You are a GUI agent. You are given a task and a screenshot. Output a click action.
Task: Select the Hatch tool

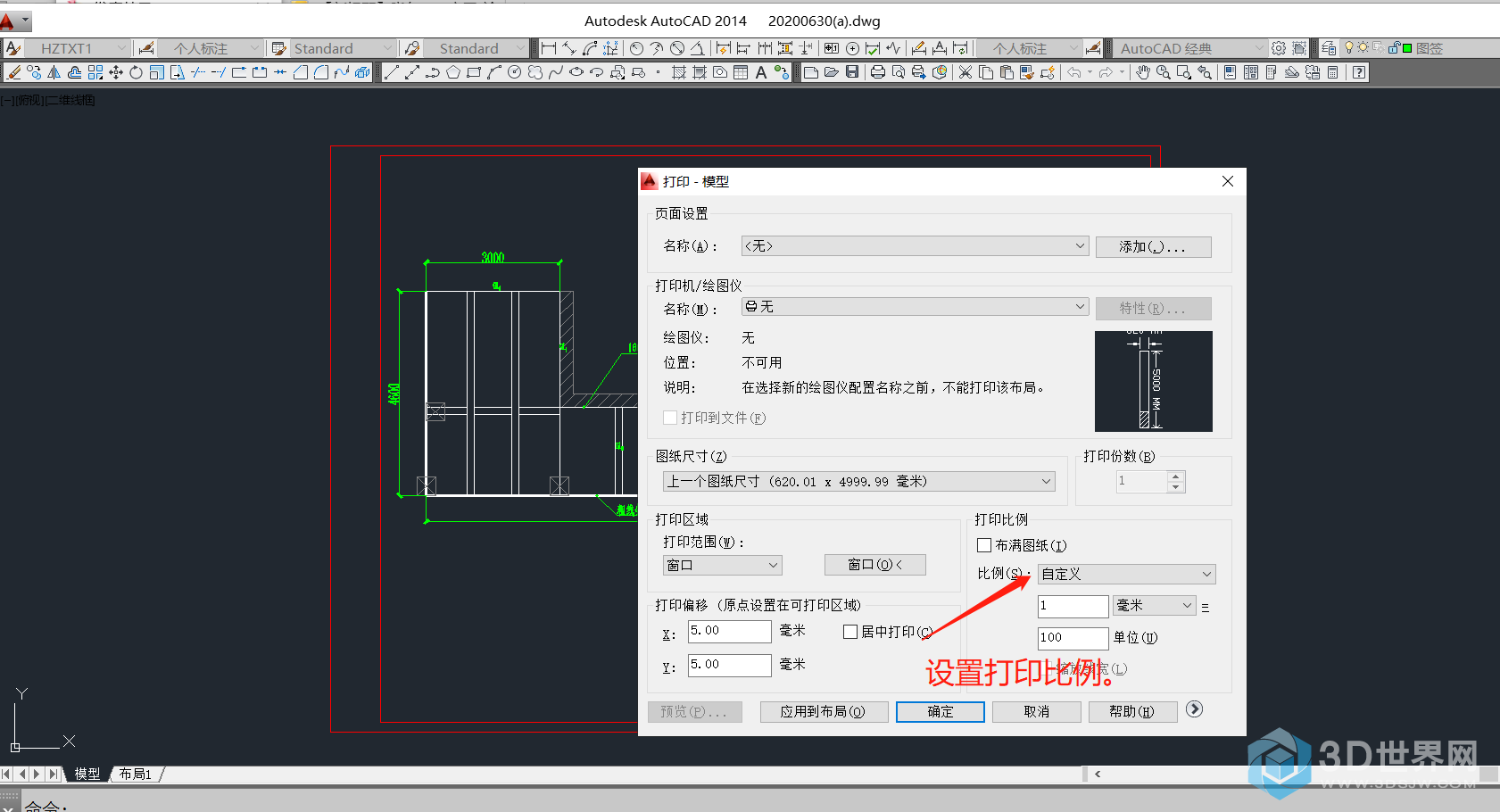tap(679, 72)
